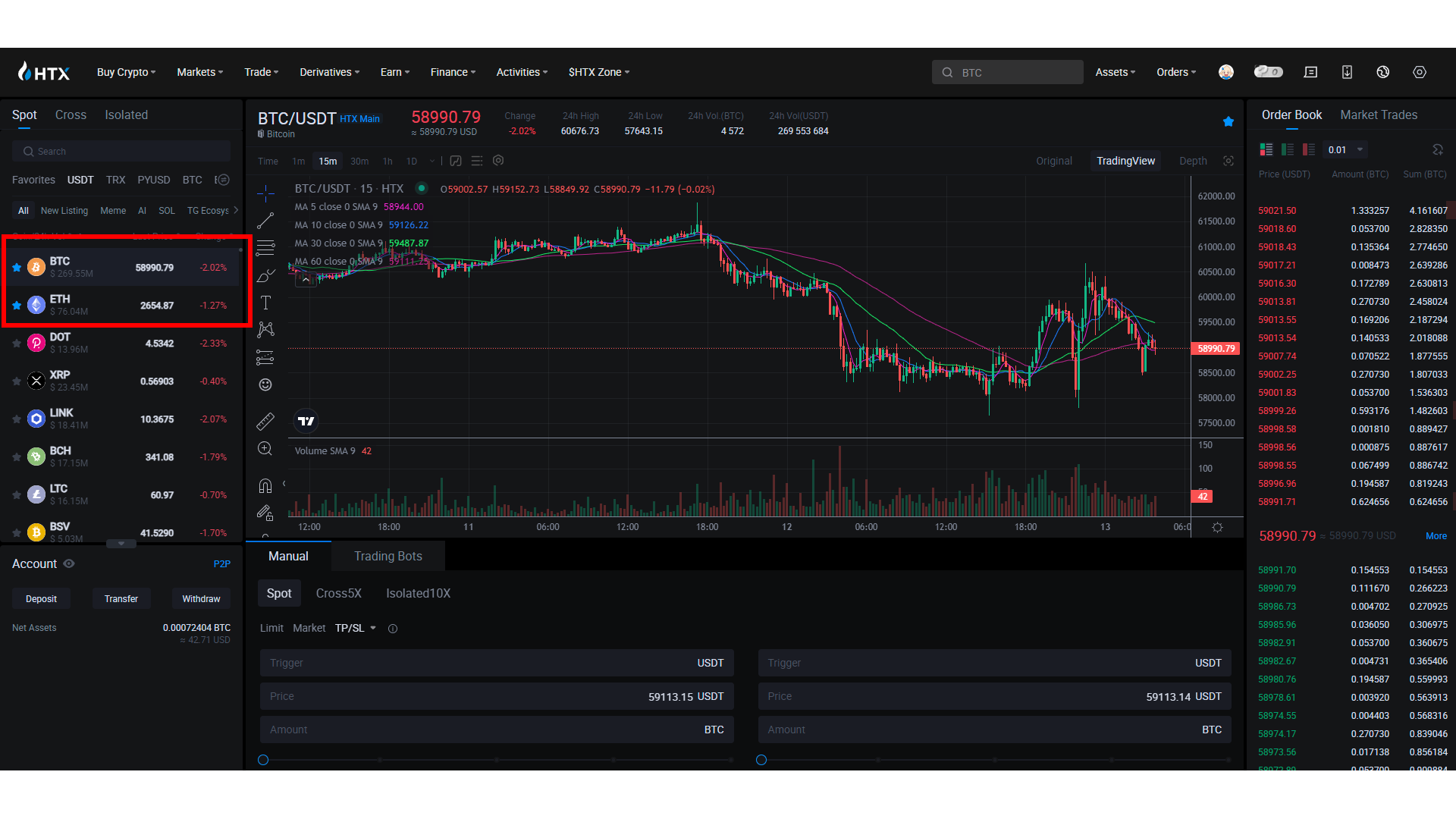Screen dimensions: 1456x819
Task: Expand the Derivatives dropdown
Action: pos(330,72)
